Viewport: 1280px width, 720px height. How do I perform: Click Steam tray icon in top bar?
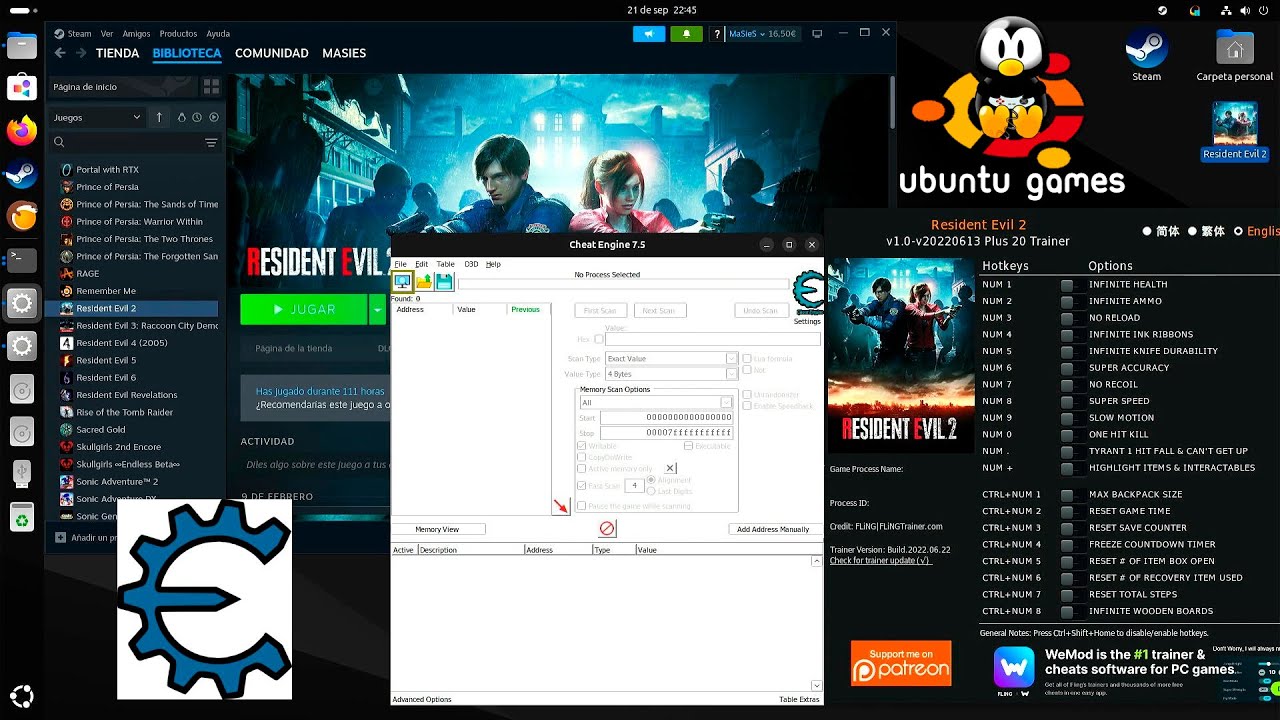(x=1162, y=10)
